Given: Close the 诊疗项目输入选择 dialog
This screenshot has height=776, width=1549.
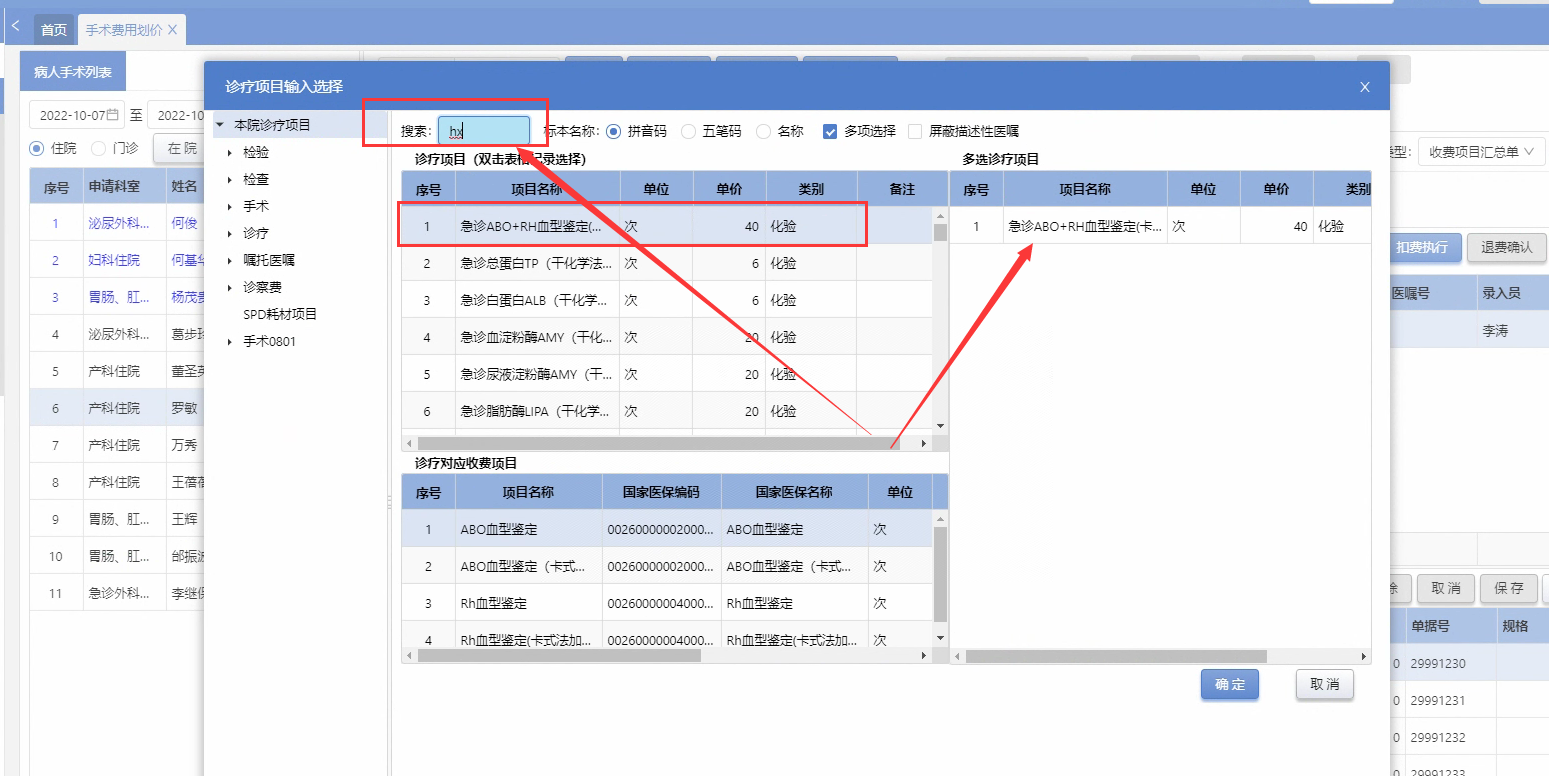Looking at the screenshot, I should pos(1365,87).
